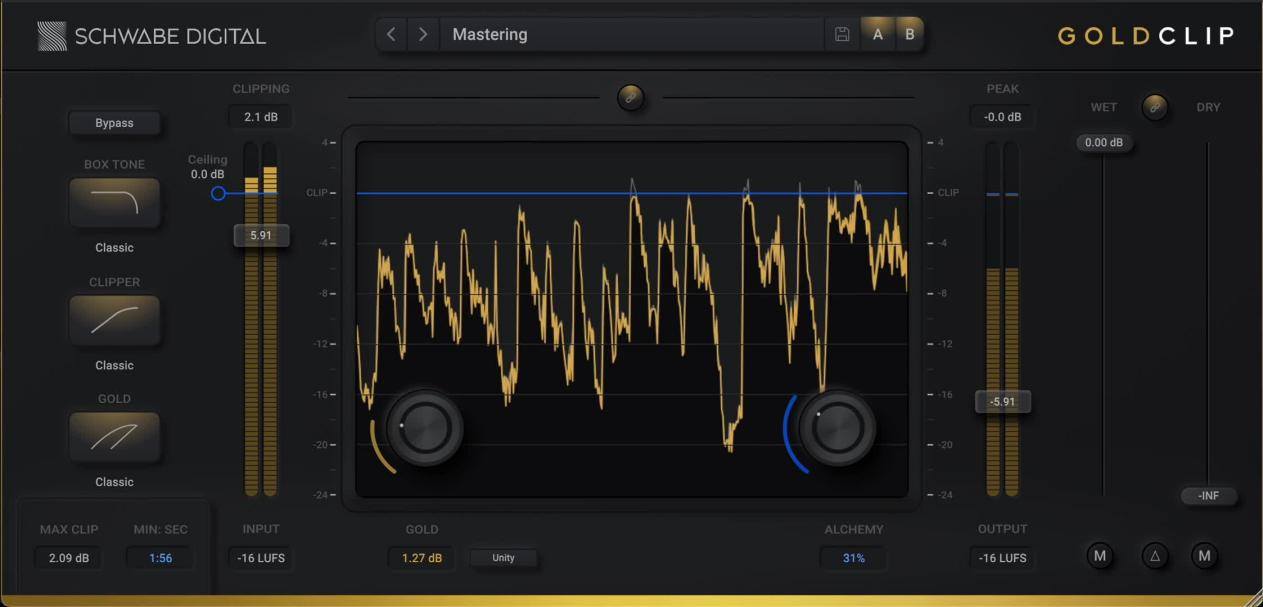The image size is (1263, 607).
Task: Toggle input/output link above the waveform display
Action: click(631, 97)
